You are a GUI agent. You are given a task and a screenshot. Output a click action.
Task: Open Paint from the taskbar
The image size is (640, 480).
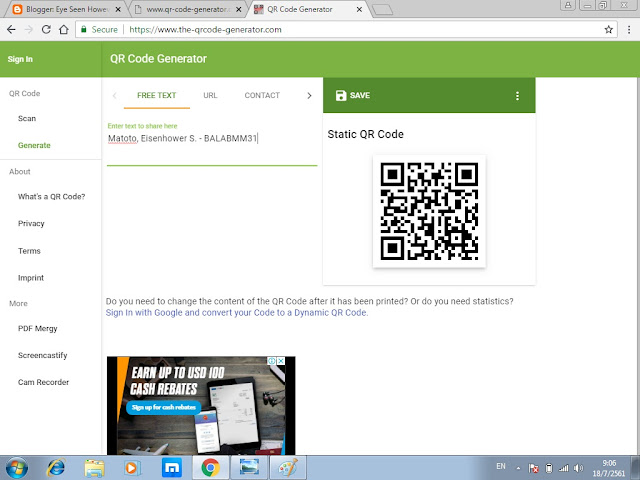288,468
